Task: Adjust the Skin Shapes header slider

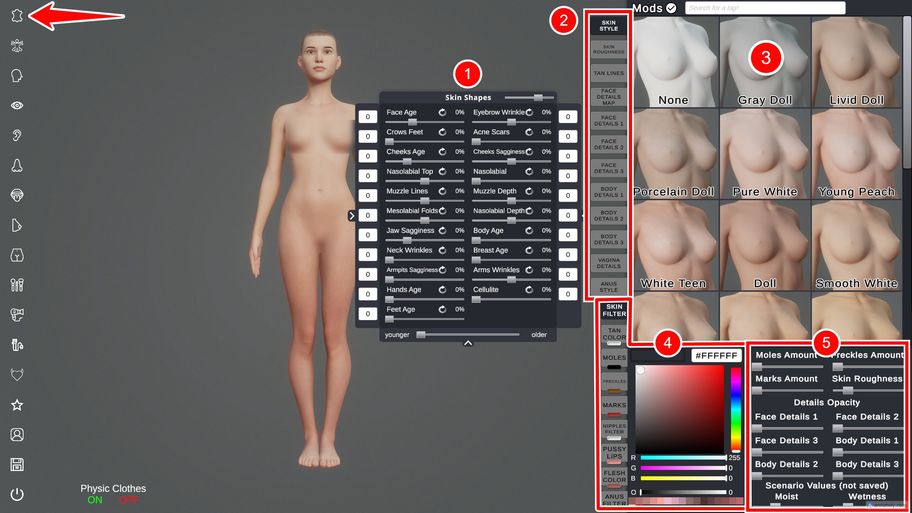Action: [529, 98]
